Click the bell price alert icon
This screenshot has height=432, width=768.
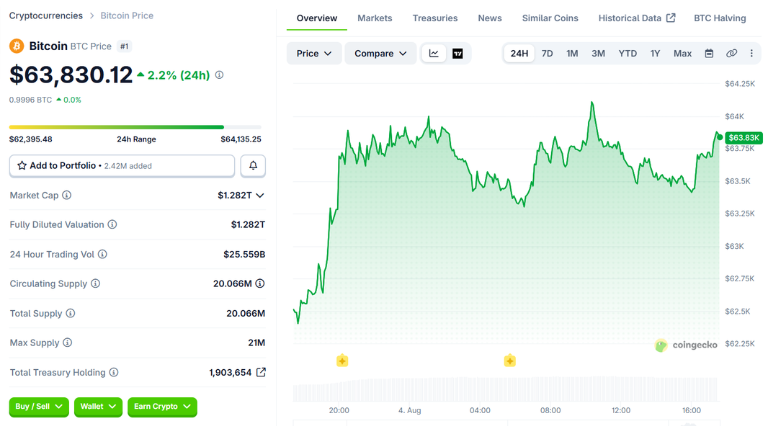[x=253, y=166]
